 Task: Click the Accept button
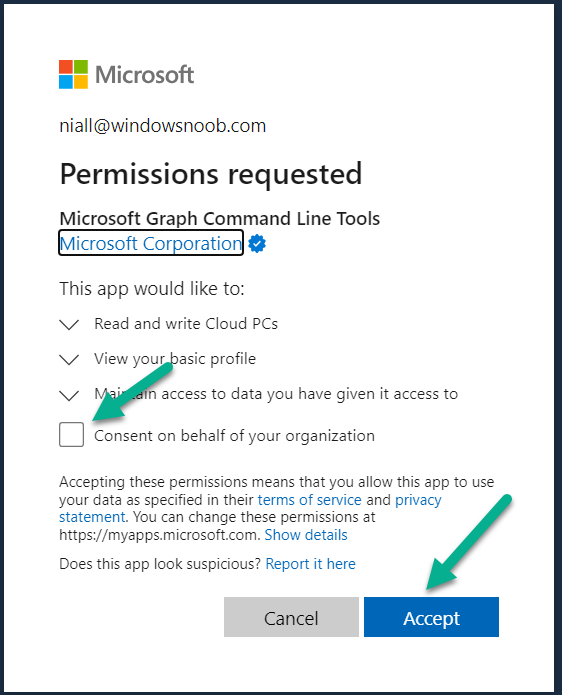tap(431, 617)
